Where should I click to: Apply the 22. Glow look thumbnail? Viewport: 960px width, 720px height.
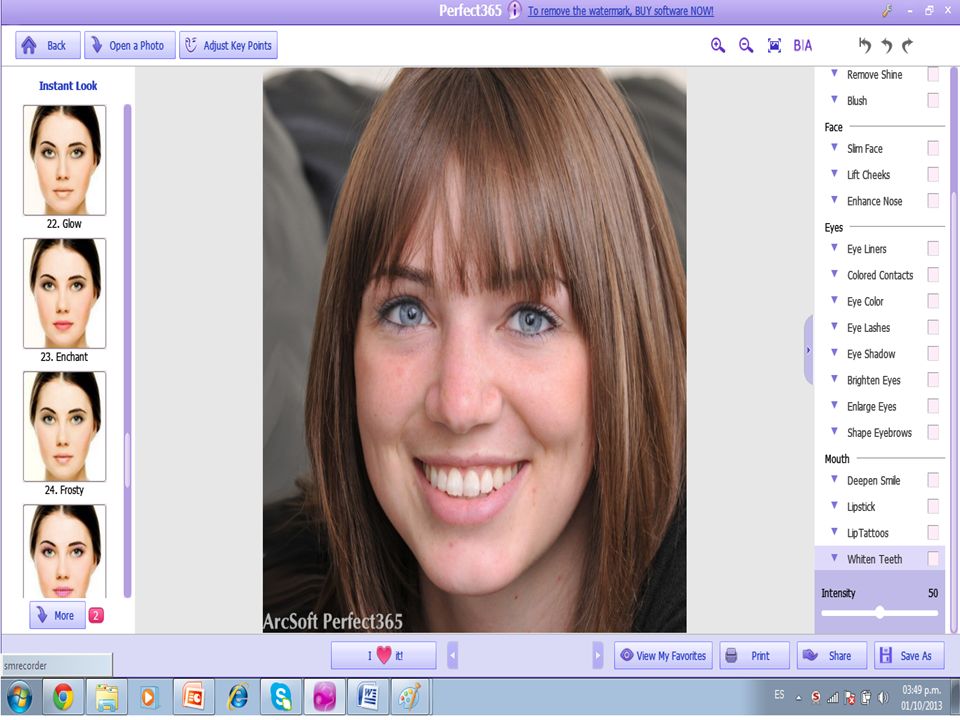(64, 160)
